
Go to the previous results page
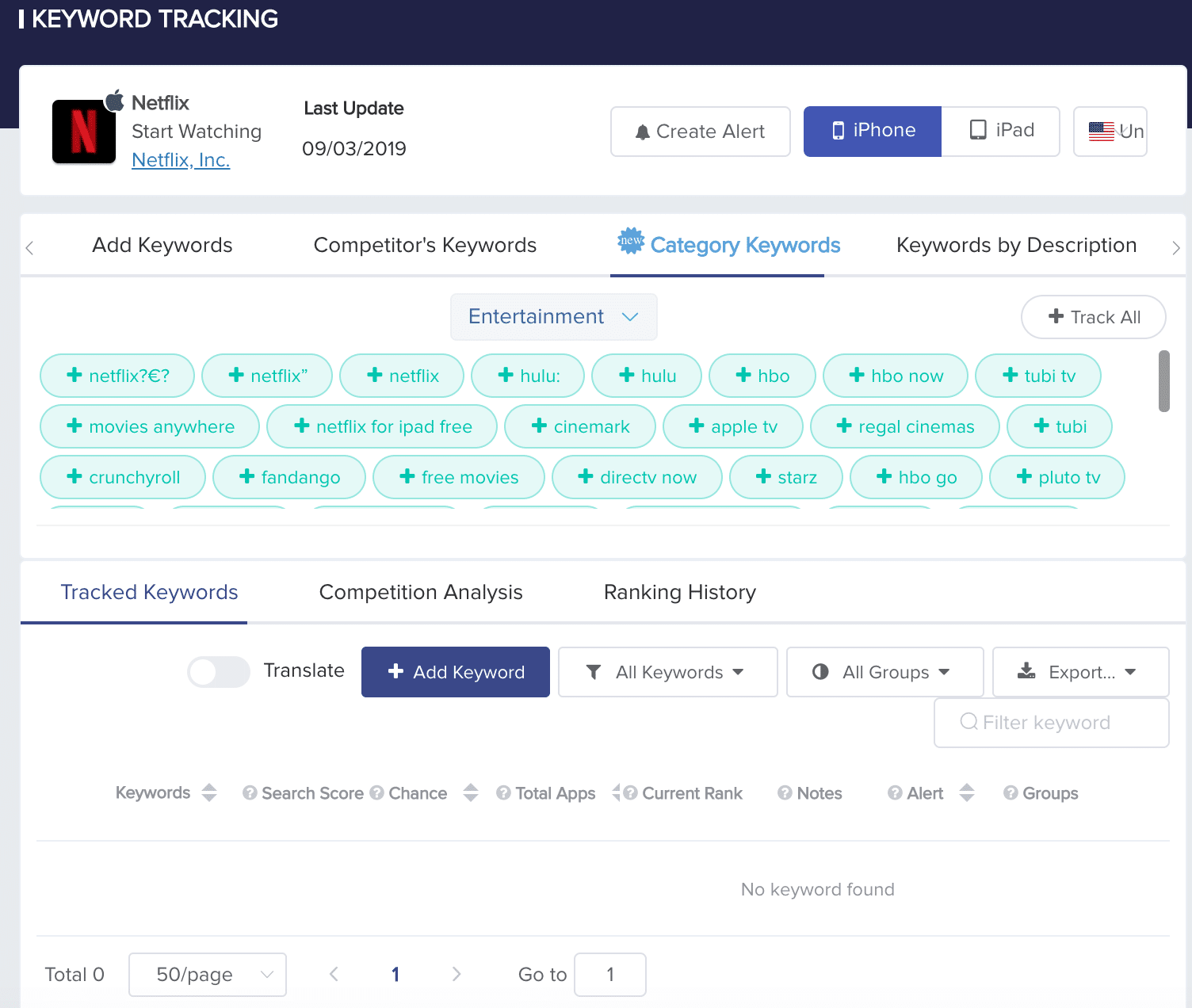334,975
